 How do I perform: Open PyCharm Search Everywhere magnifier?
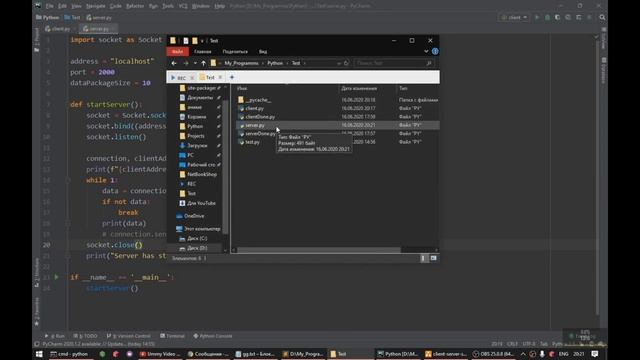[602, 18]
